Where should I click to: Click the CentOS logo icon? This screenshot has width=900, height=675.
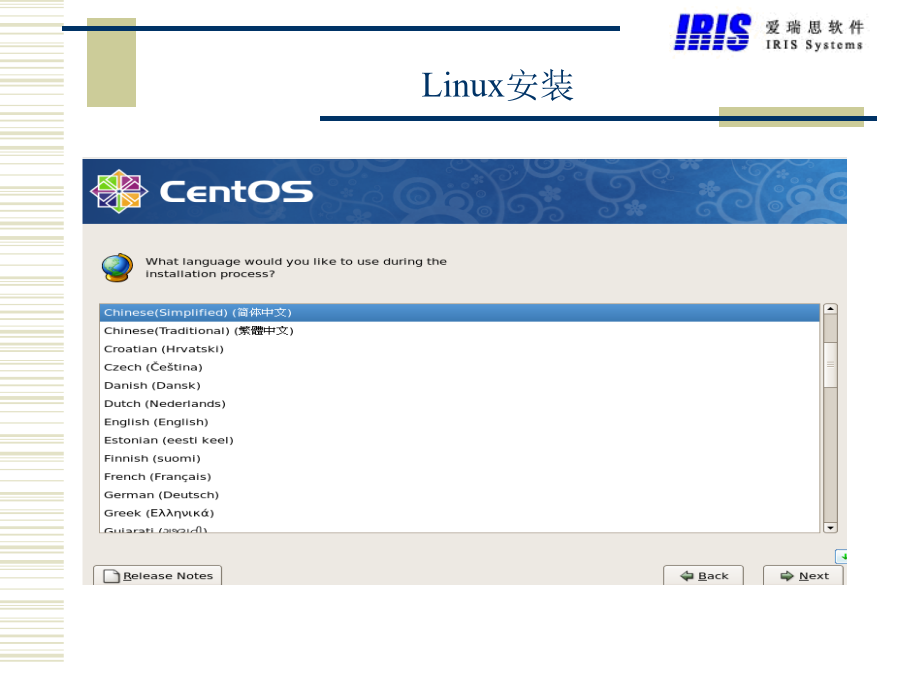click(119, 191)
